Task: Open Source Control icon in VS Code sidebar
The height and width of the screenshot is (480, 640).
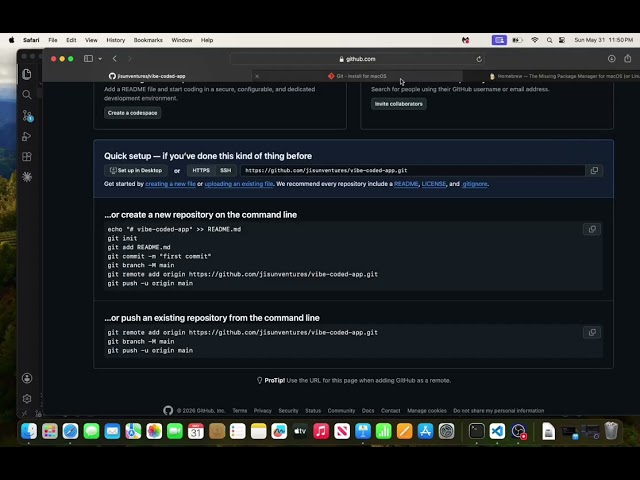Action: tap(27, 116)
